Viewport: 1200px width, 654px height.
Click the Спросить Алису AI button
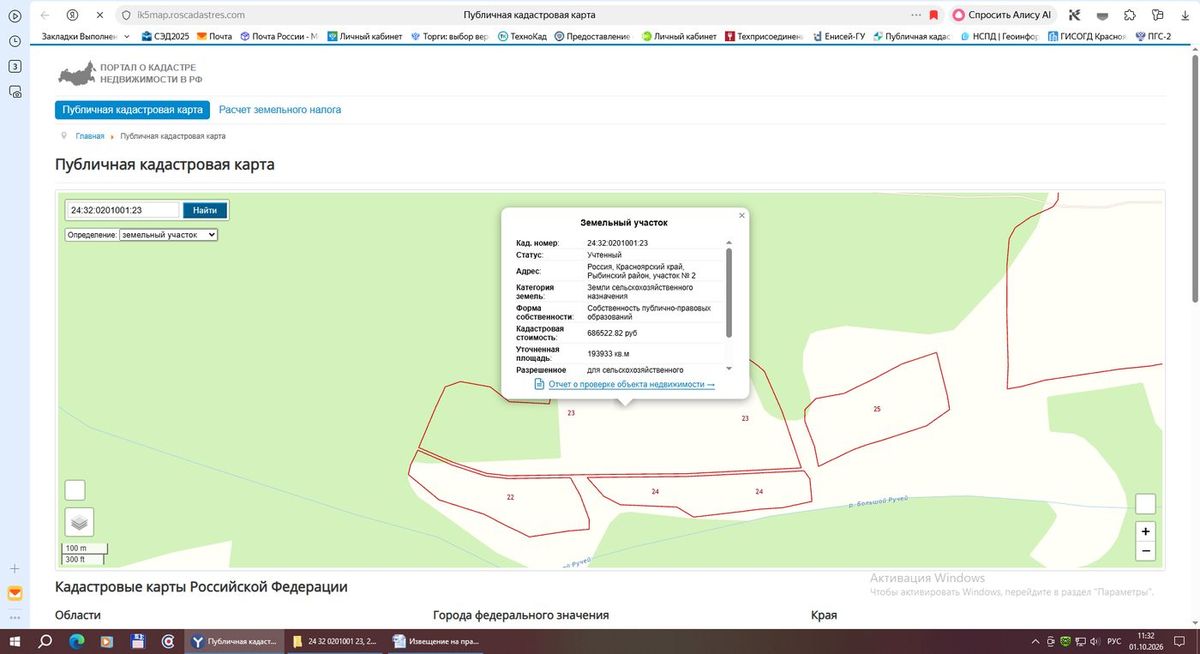coord(1003,15)
